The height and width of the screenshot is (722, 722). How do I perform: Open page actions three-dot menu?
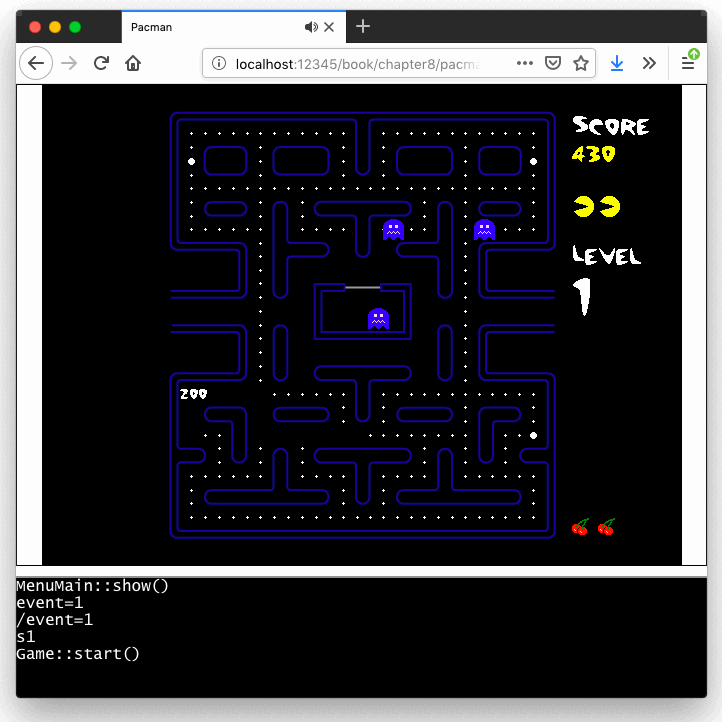(x=525, y=63)
